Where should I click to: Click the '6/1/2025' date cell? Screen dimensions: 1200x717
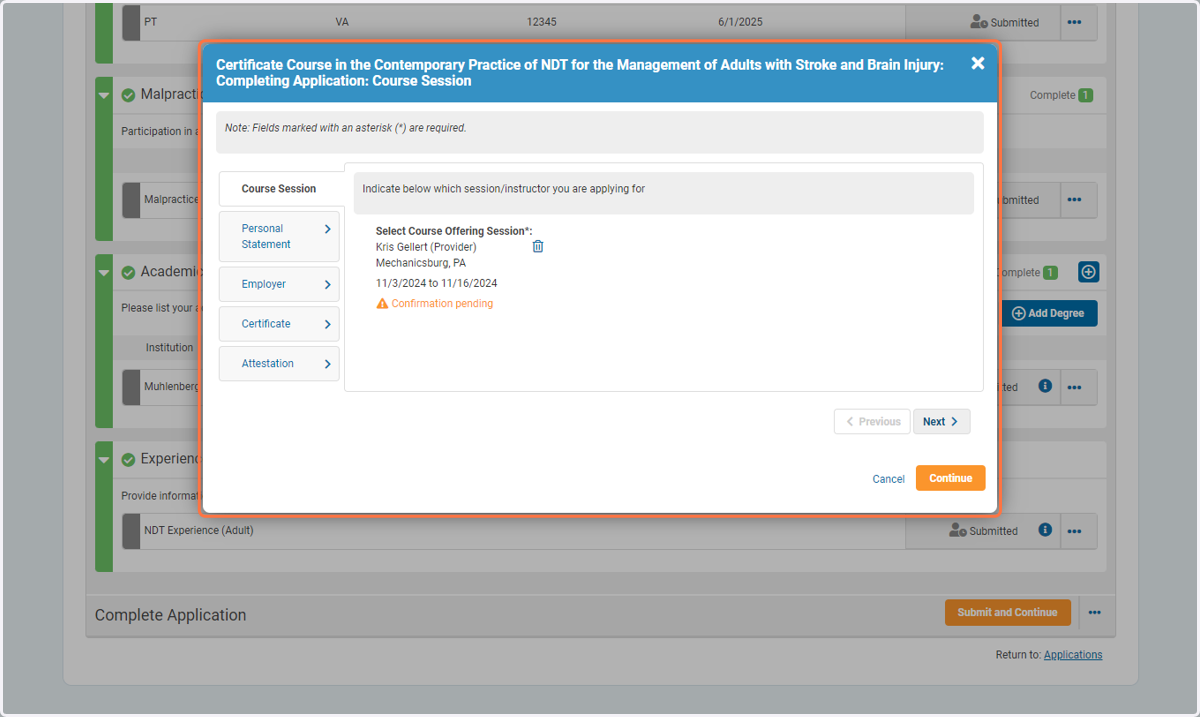click(740, 21)
